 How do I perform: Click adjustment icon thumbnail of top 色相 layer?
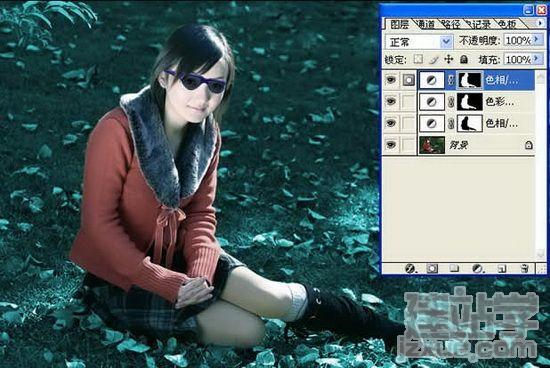click(x=432, y=80)
